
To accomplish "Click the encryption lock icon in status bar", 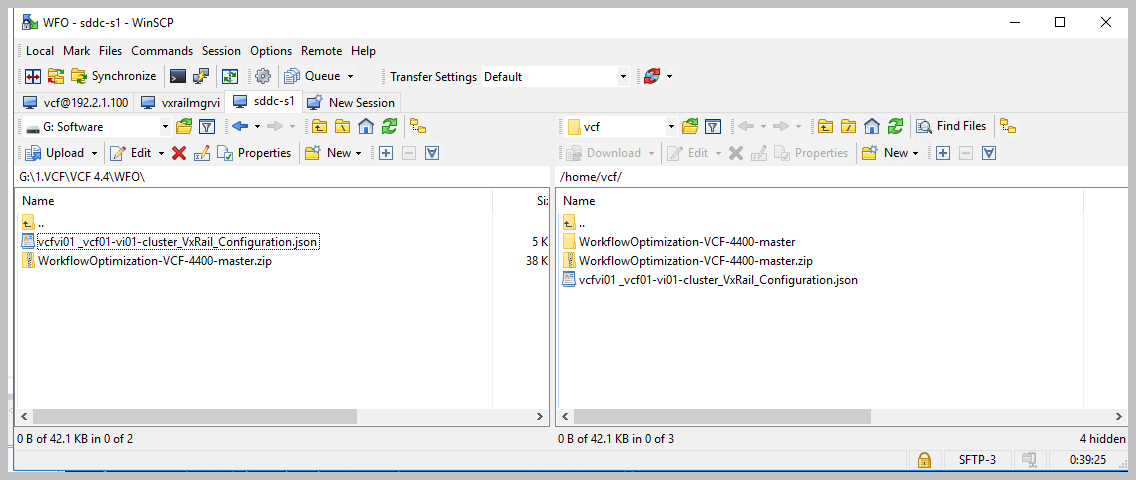I will click(x=924, y=460).
